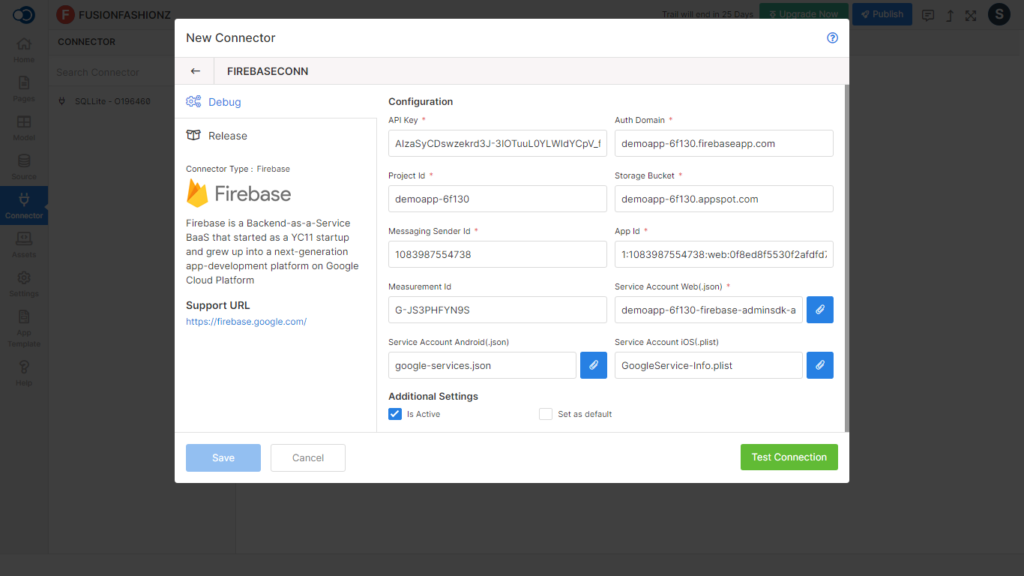The image size is (1024, 576).
Task: Focus the API Key input field
Action: (x=498, y=144)
